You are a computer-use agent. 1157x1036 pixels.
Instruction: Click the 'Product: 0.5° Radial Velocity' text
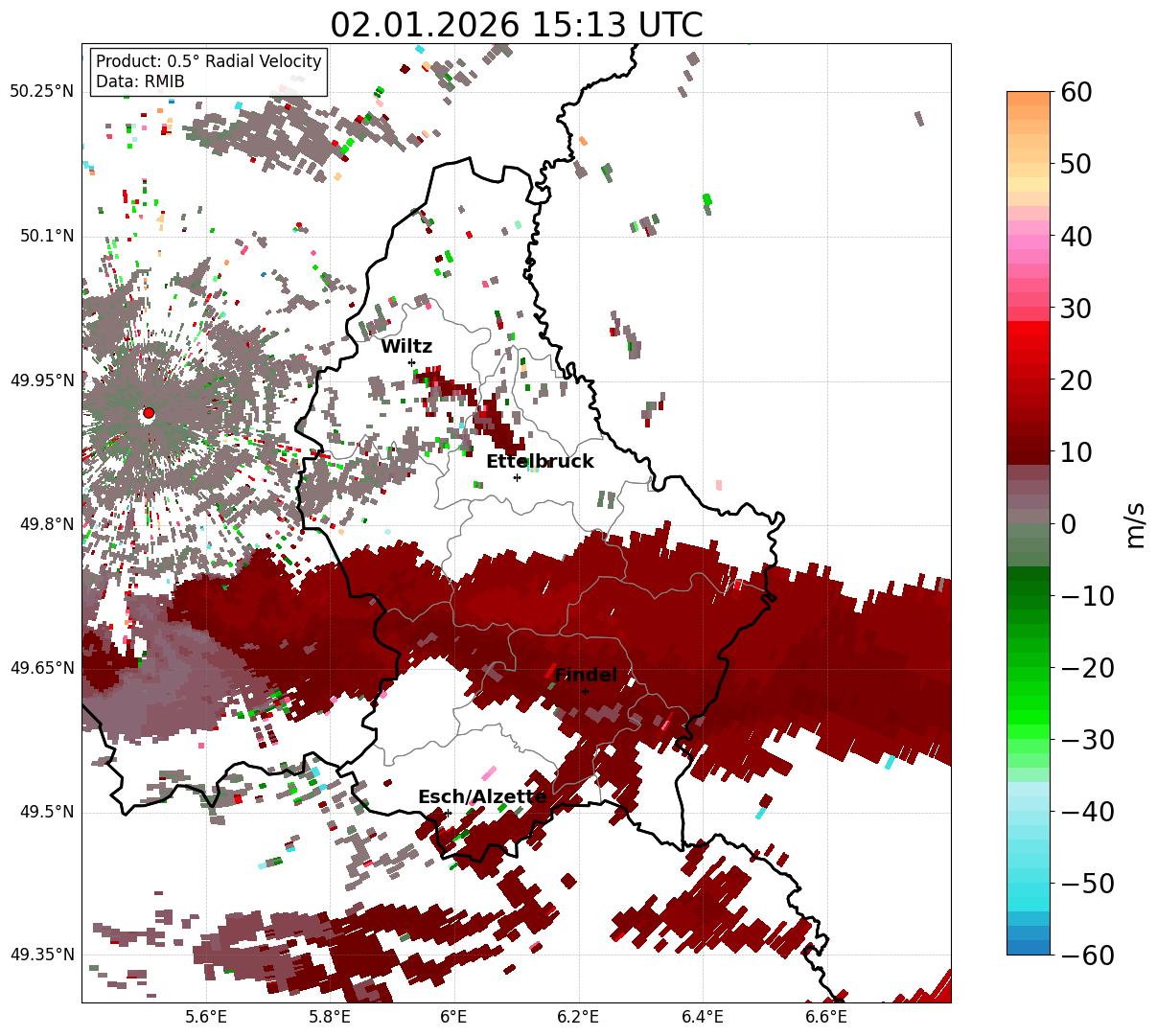(209, 61)
